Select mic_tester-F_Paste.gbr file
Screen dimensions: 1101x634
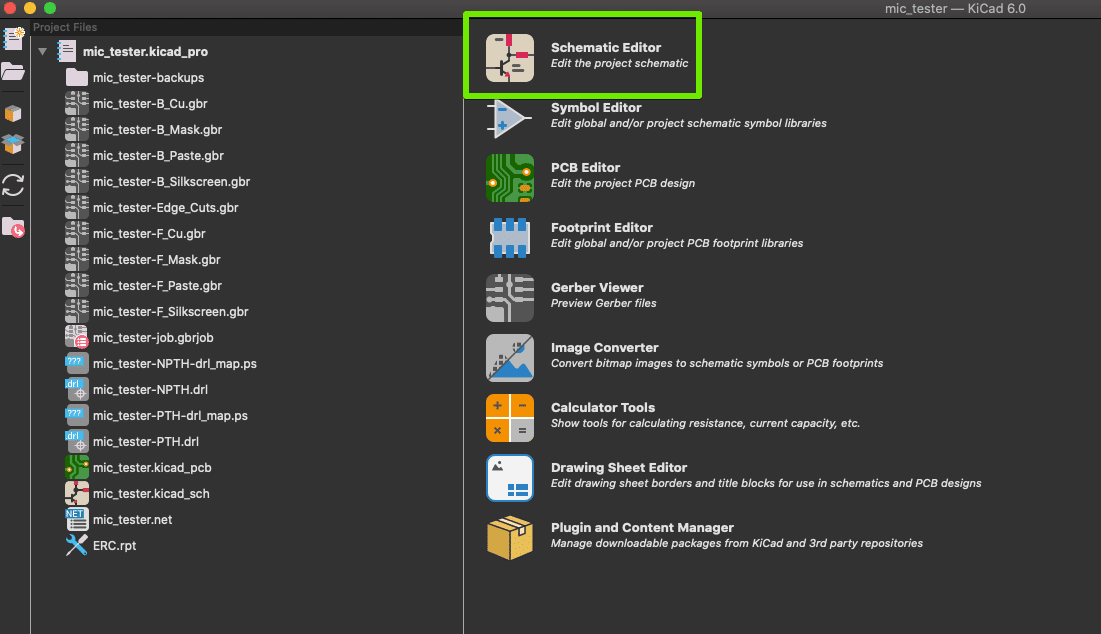point(157,285)
